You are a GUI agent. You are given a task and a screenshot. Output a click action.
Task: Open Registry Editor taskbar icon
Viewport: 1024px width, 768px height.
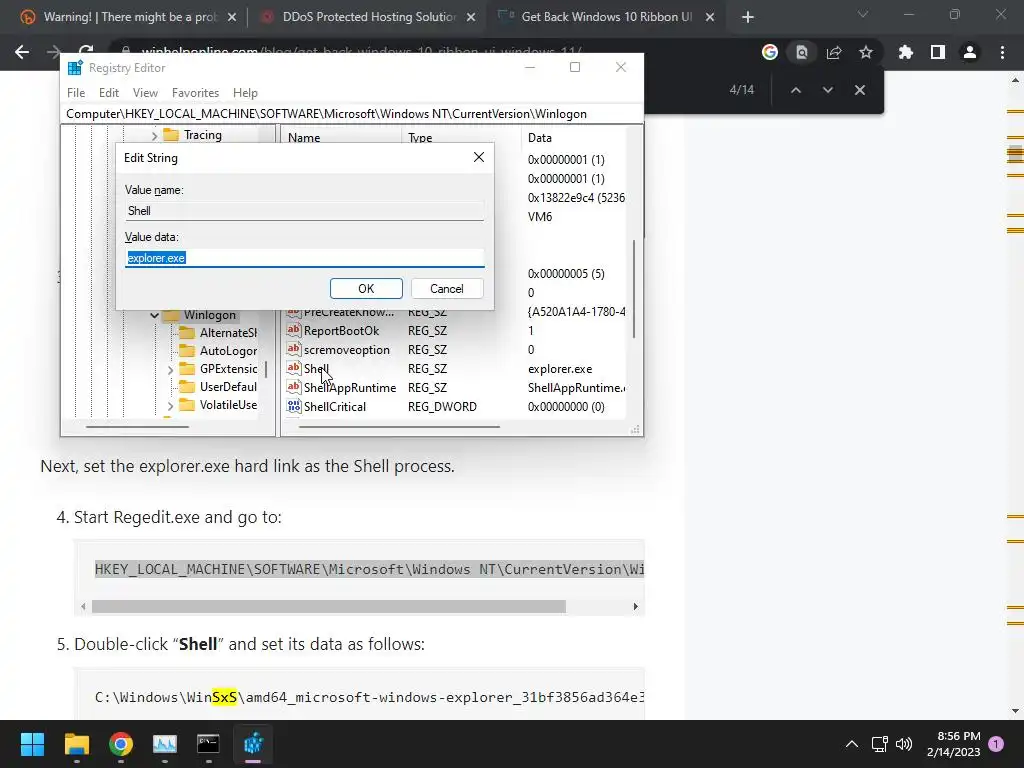[253, 744]
